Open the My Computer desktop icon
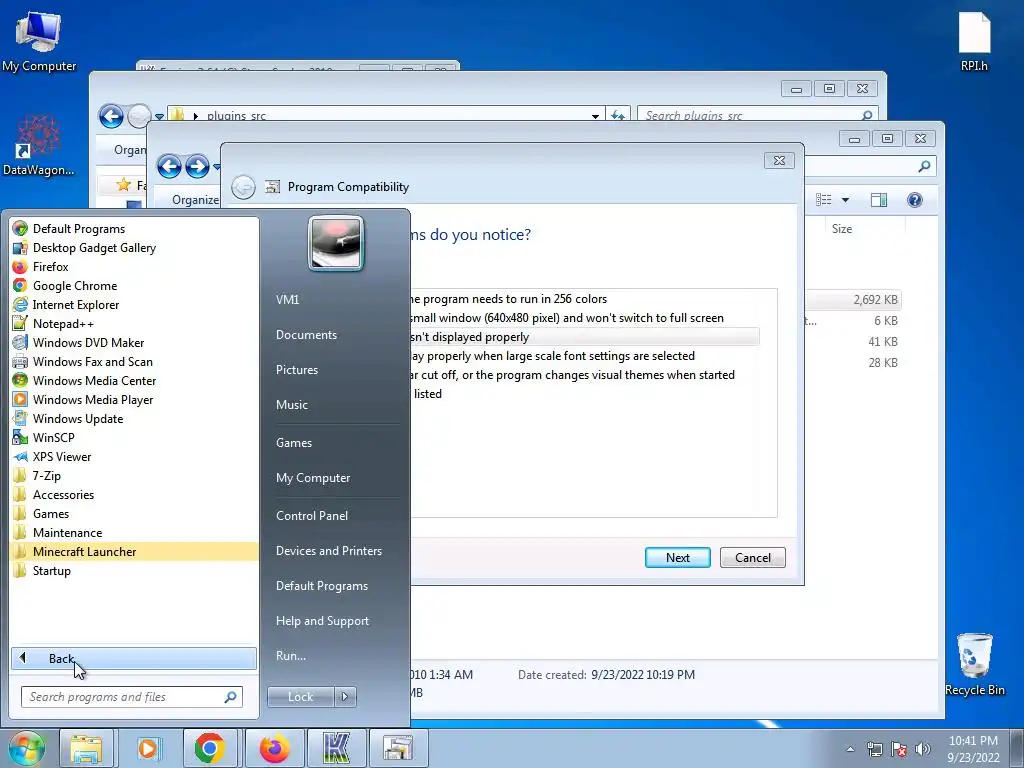Viewport: 1024px width, 768px height. click(x=39, y=40)
